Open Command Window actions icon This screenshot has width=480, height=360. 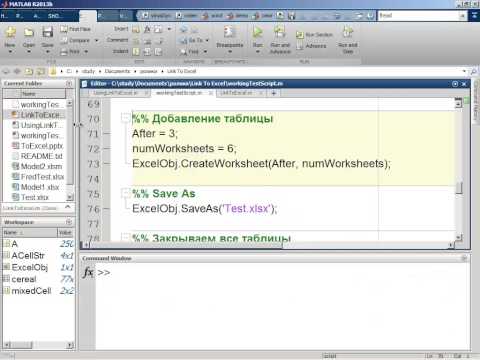(x=464, y=258)
